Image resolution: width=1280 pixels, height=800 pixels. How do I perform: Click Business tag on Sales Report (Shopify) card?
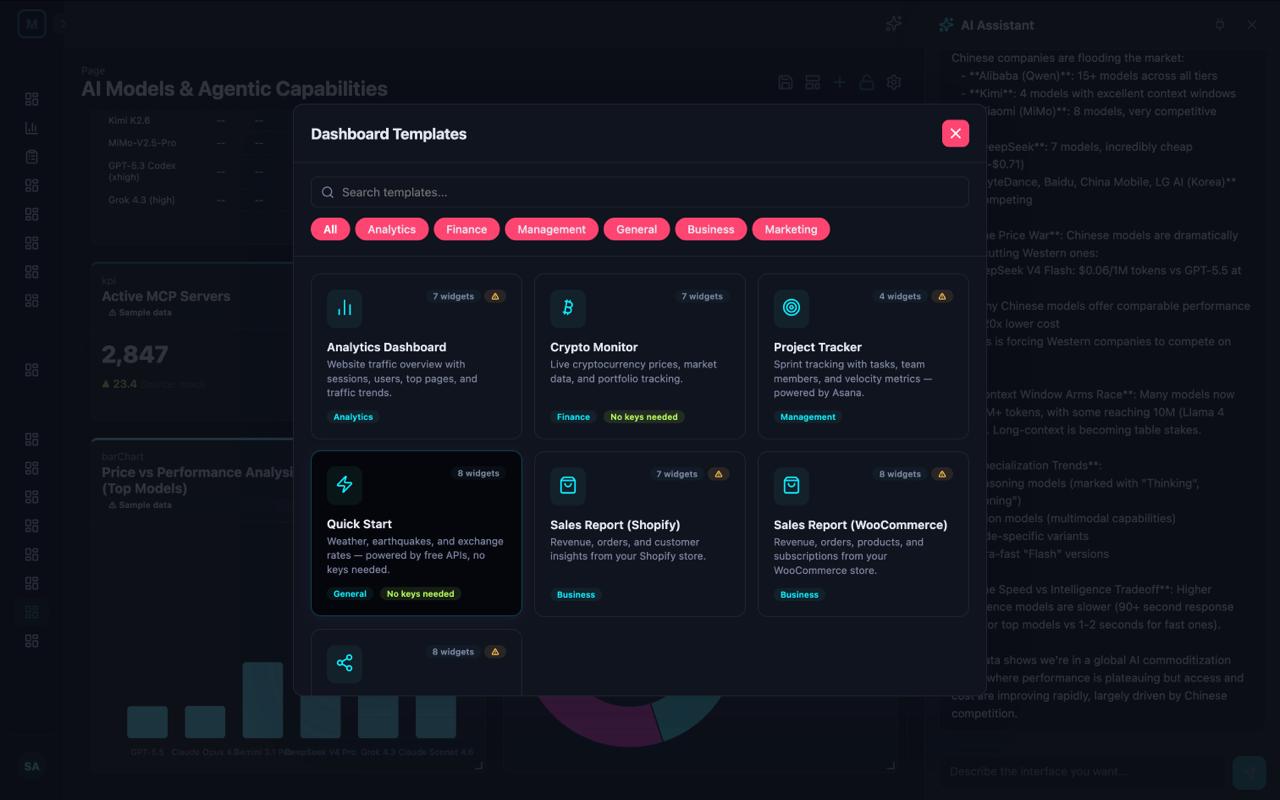point(576,594)
